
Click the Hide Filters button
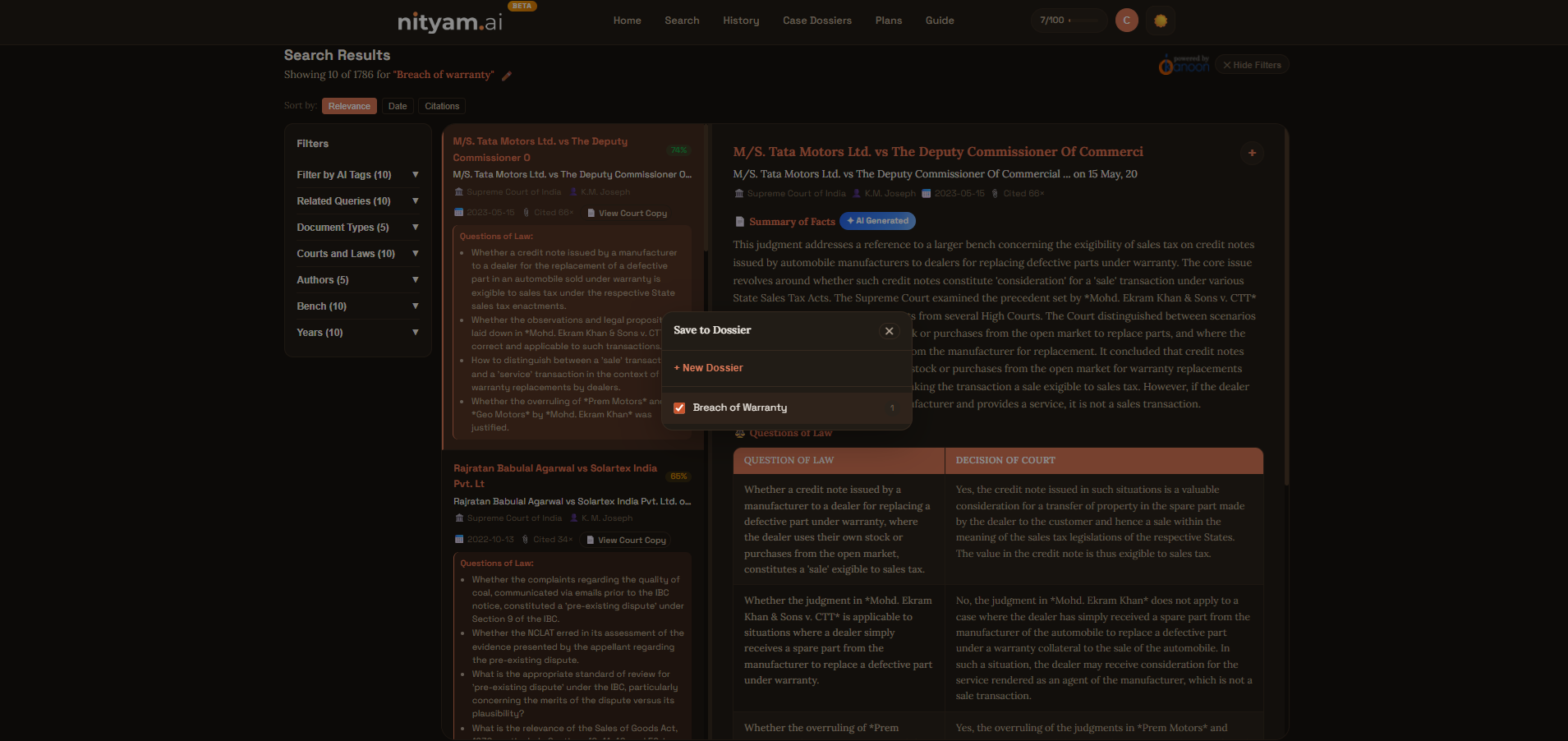(x=1251, y=65)
